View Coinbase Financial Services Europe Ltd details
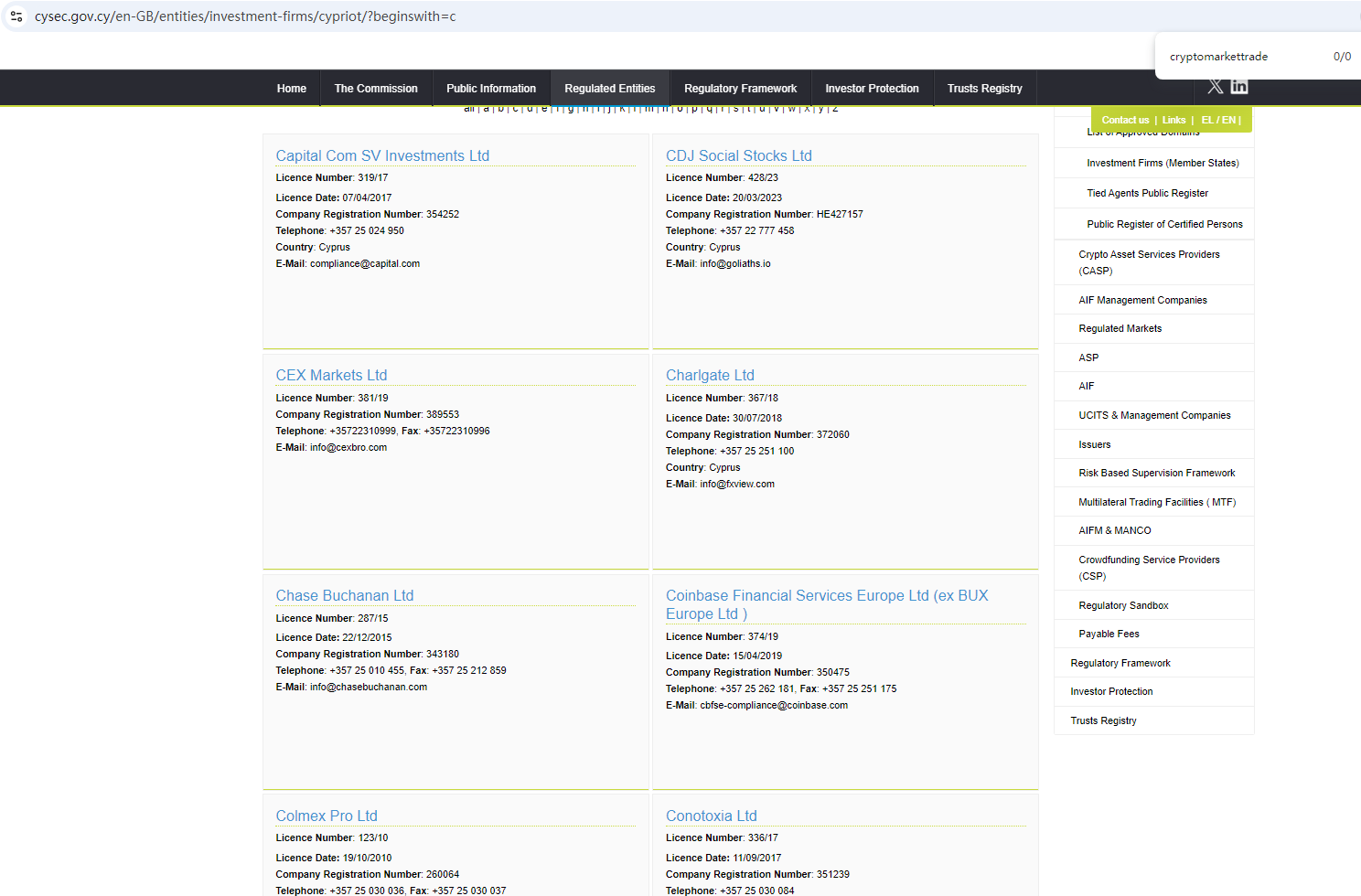 (x=826, y=596)
